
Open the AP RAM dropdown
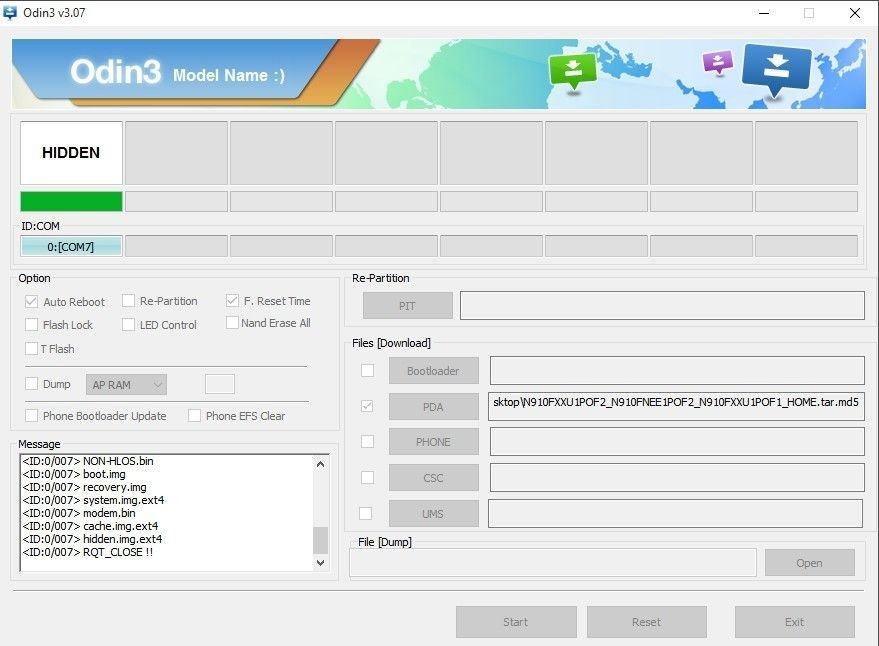[126, 385]
